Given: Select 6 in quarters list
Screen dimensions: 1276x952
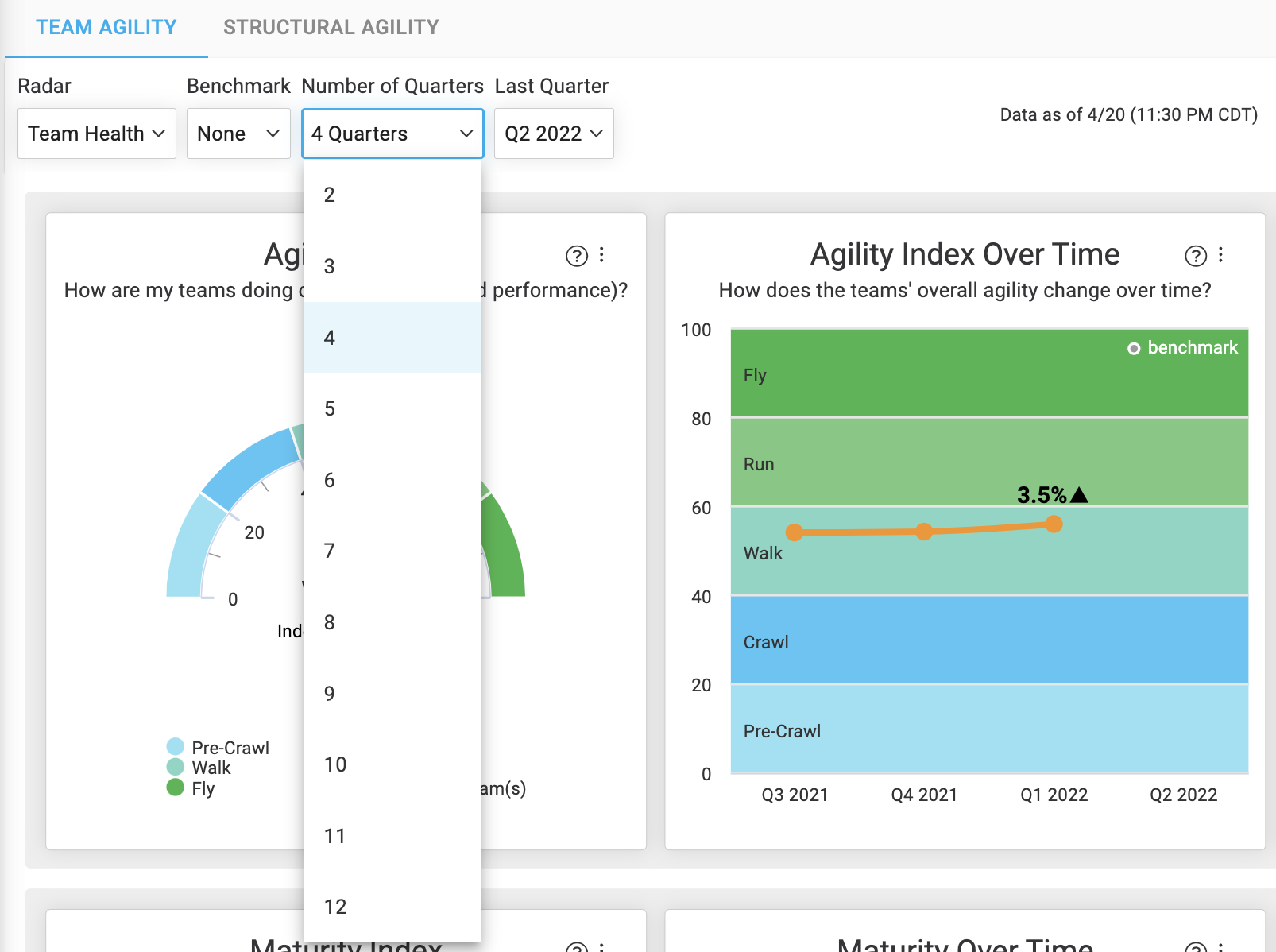Looking at the screenshot, I should click(x=392, y=480).
